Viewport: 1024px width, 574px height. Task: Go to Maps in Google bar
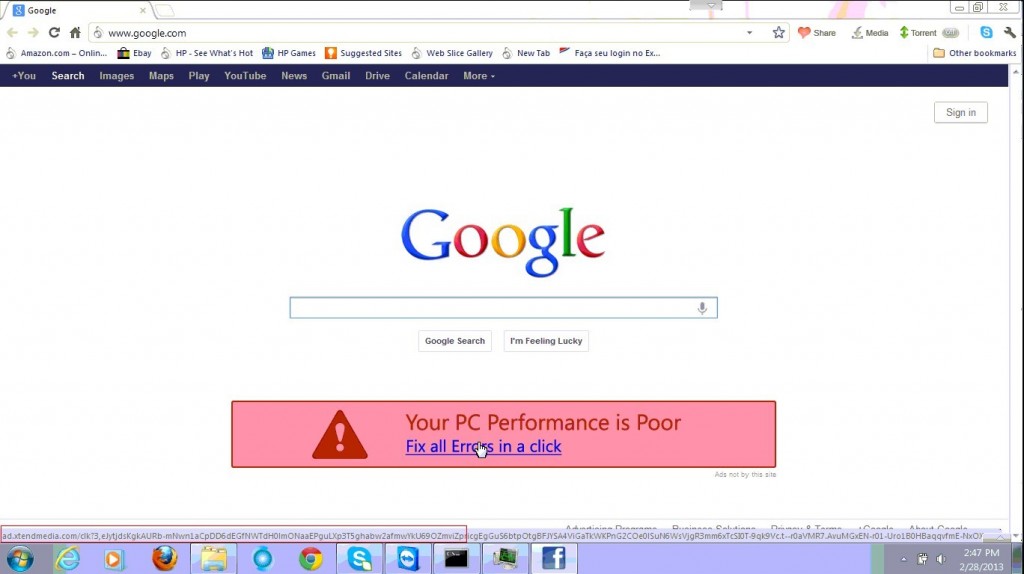pyautogui.click(x=161, y=76)
